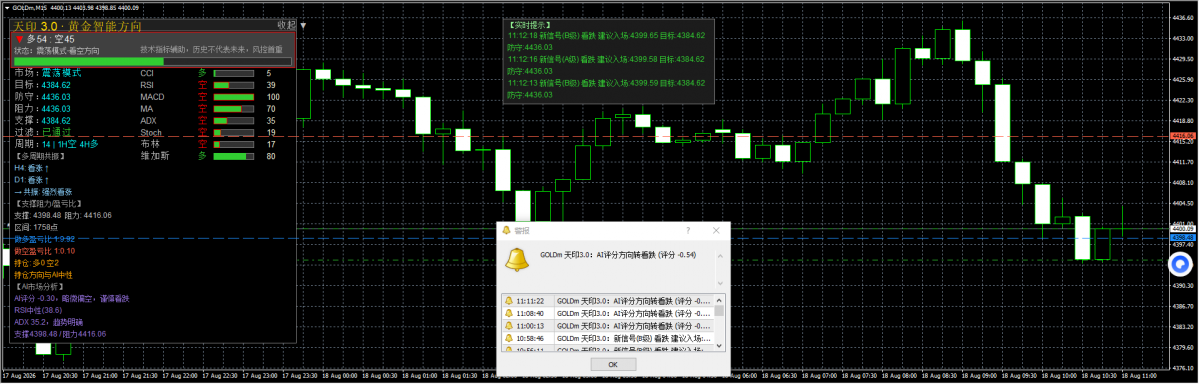Click the current price 4401.09 axis label
This screenshot has height=384, width=1199.
[x=1183, y=229]
